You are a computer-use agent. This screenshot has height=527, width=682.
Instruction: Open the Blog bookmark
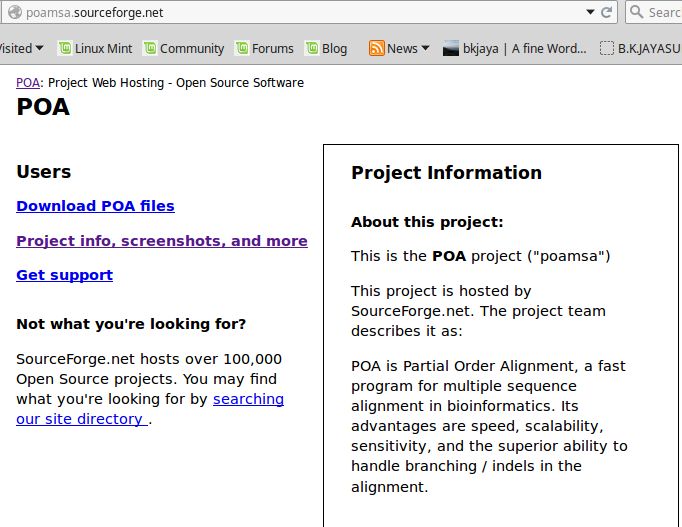tap(326, 48)
